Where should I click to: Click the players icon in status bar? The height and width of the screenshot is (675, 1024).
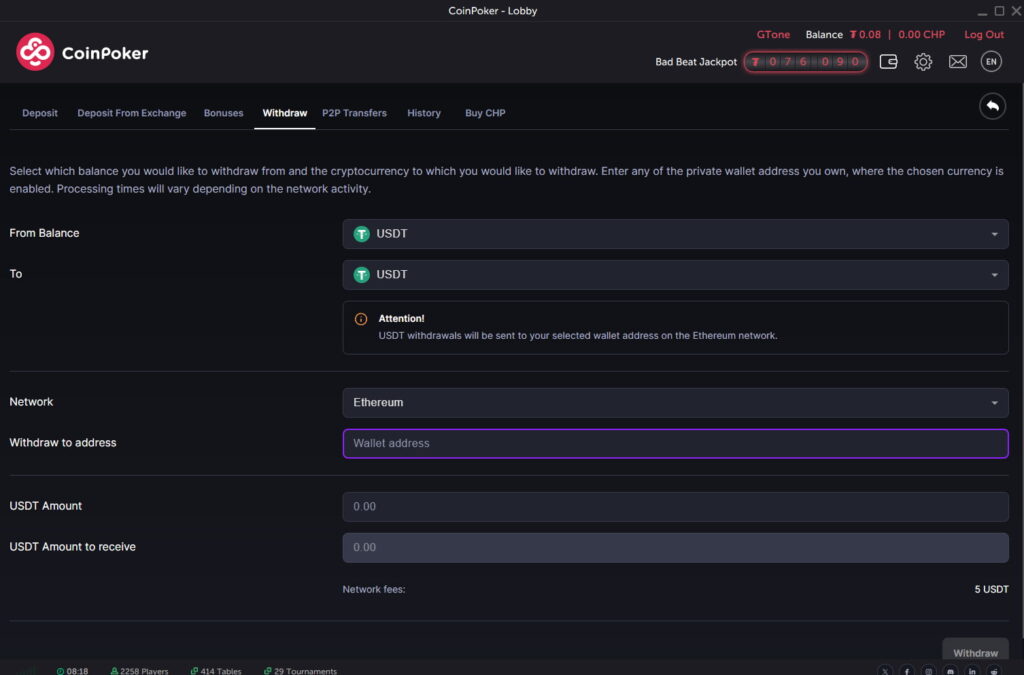click(114, 671)
